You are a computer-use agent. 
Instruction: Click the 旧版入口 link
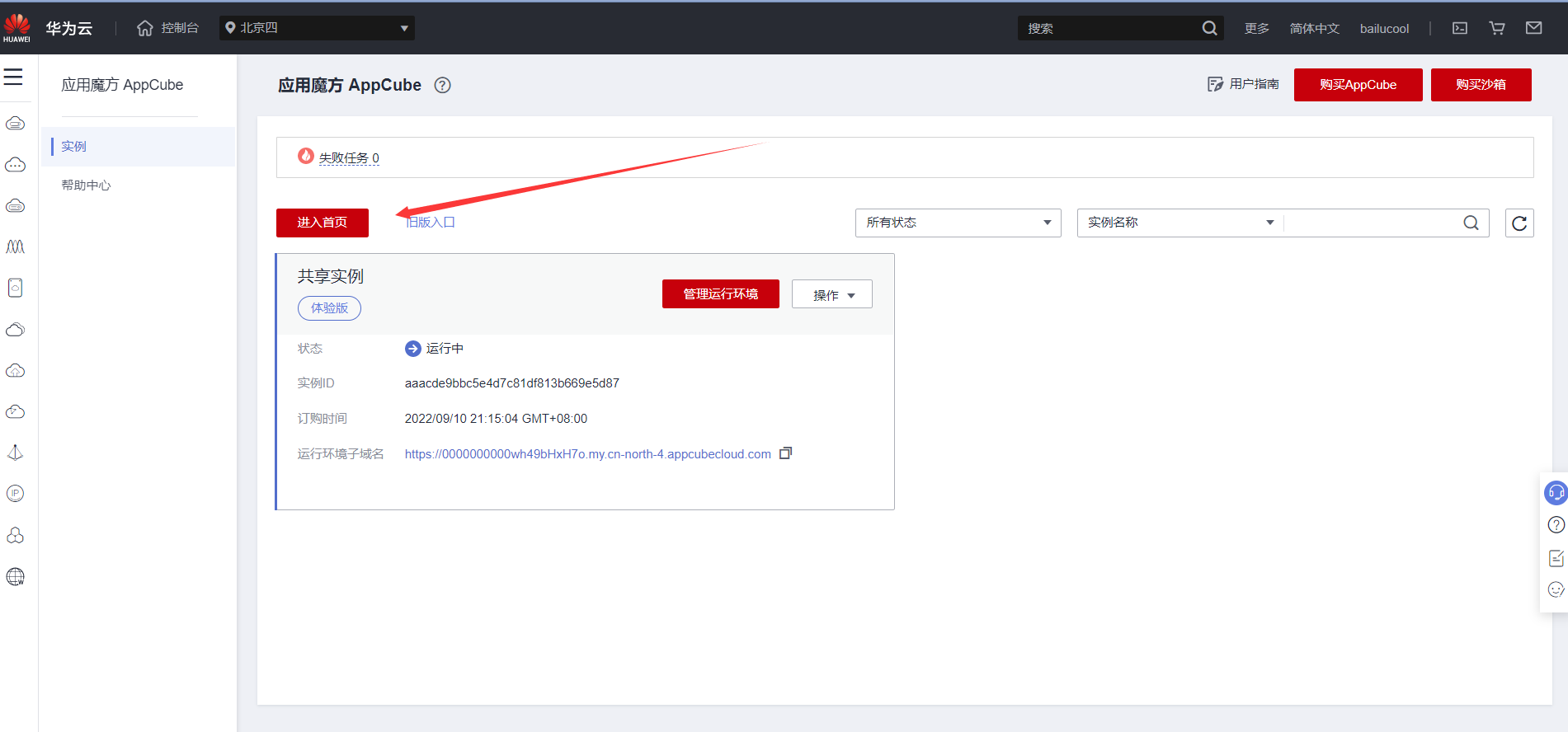[430, 223]
